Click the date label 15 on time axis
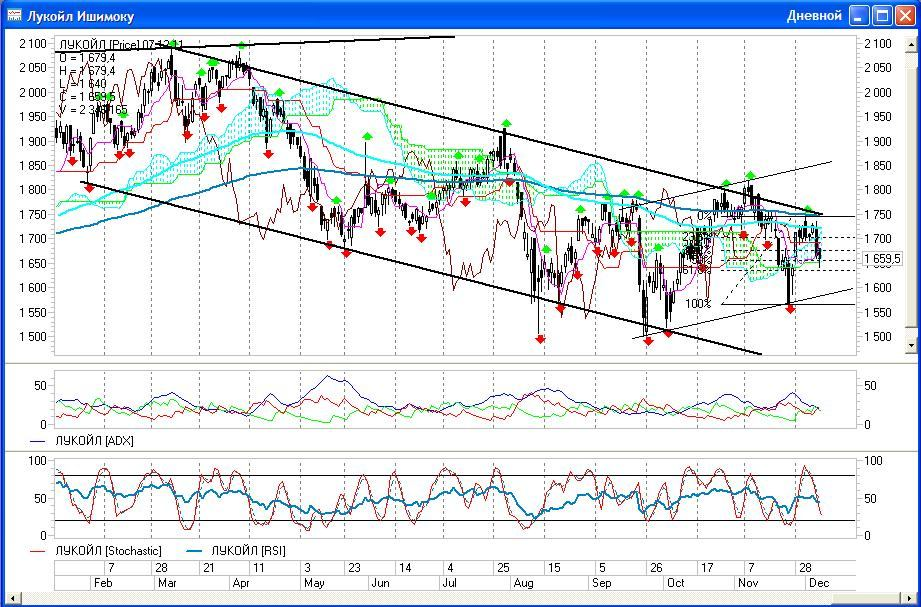 pos(554,568)
